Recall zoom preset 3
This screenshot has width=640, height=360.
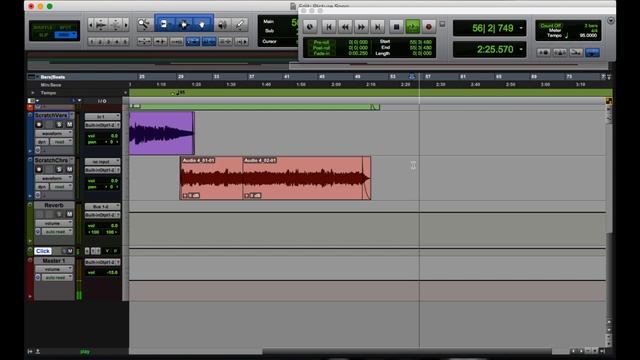(x=109, y=42)
